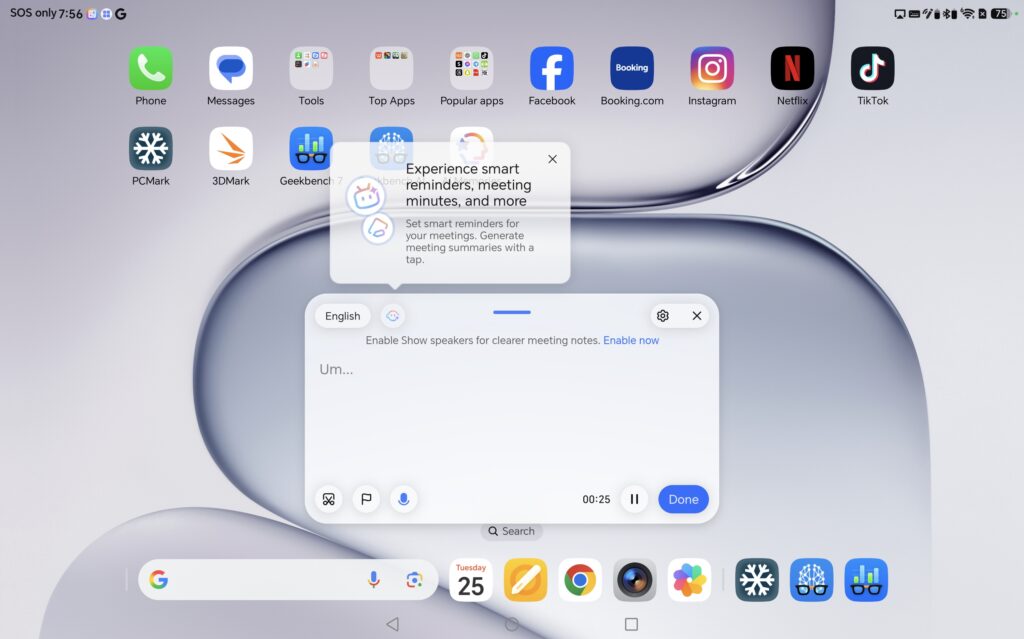Screen dimensions: 1024x639
Task: Open the Geekbench 7 app
Action: (x=311, y=148)
